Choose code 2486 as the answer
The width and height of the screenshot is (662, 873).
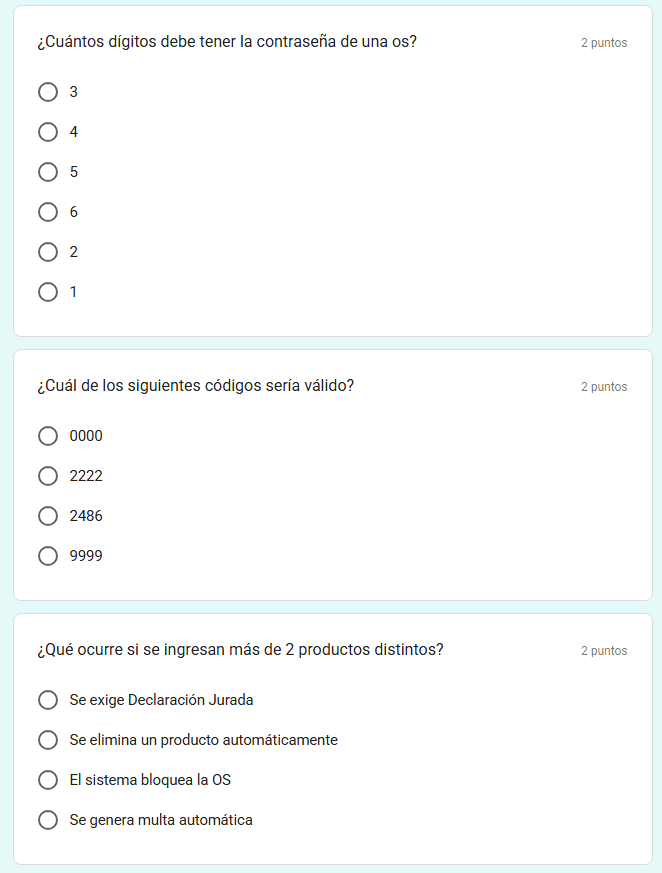48,516
